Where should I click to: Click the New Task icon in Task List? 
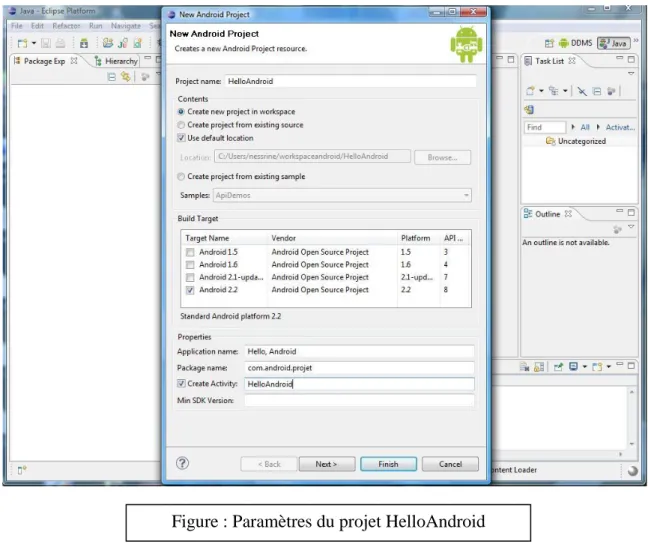pos(530,91)
